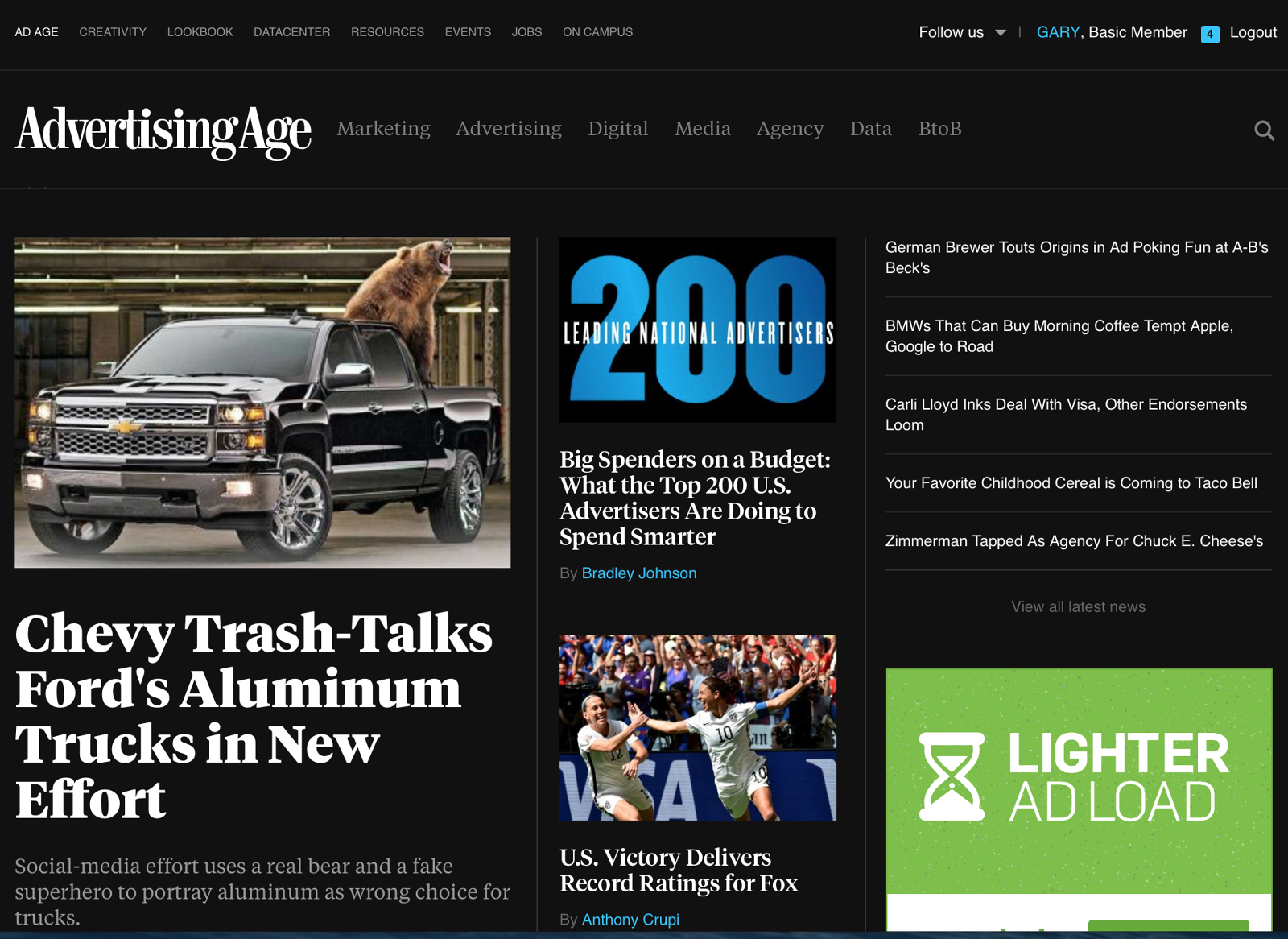Image resolution: width=1288 pixels, height=939 pixels.
Task: Select the Digital navigation tab
Action: point(617,129)
